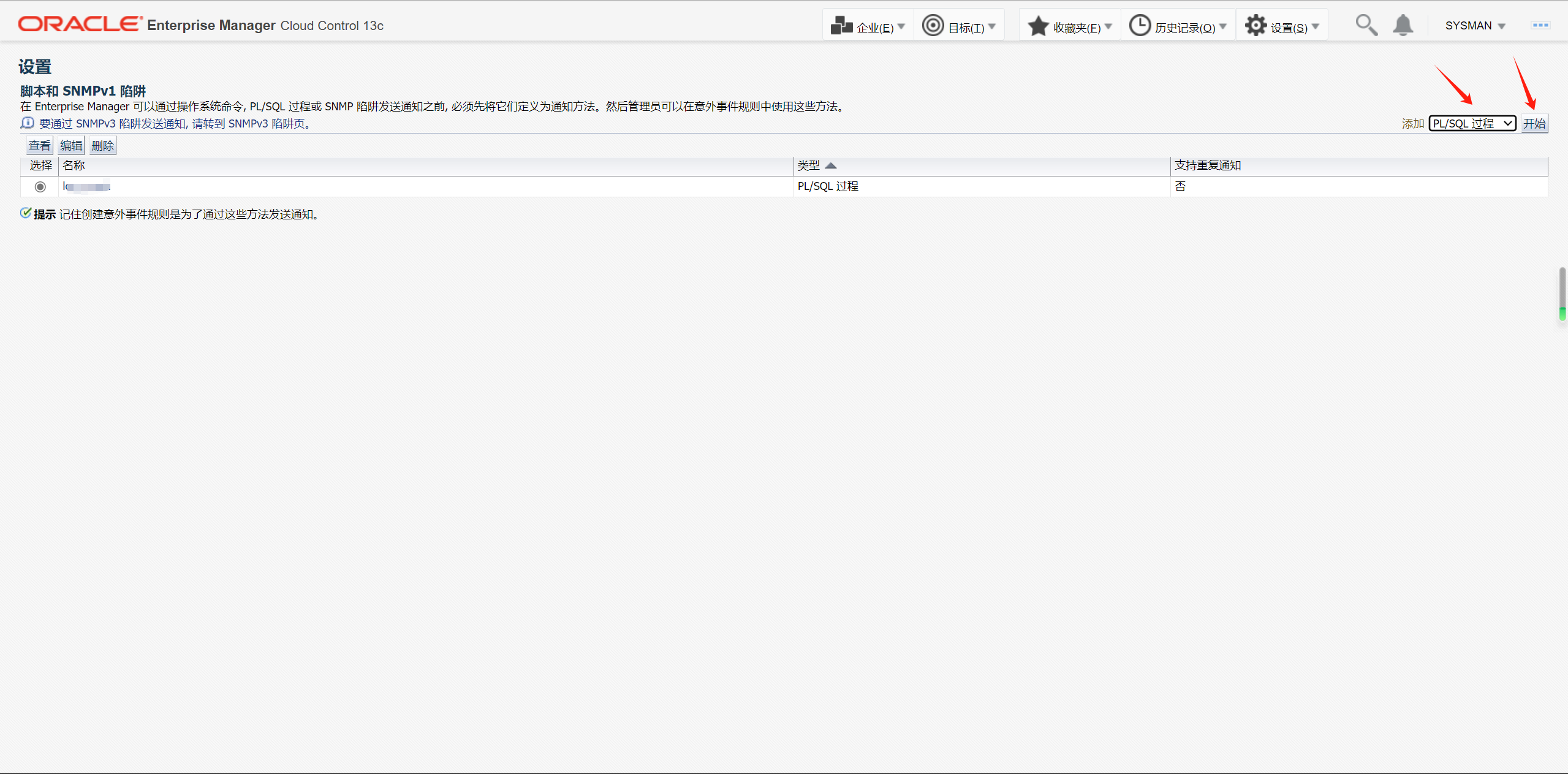Image resolution: width=1568 pixels, height=774 pixels.
Task: Select the notification method radio button
Action: [40, 186]
